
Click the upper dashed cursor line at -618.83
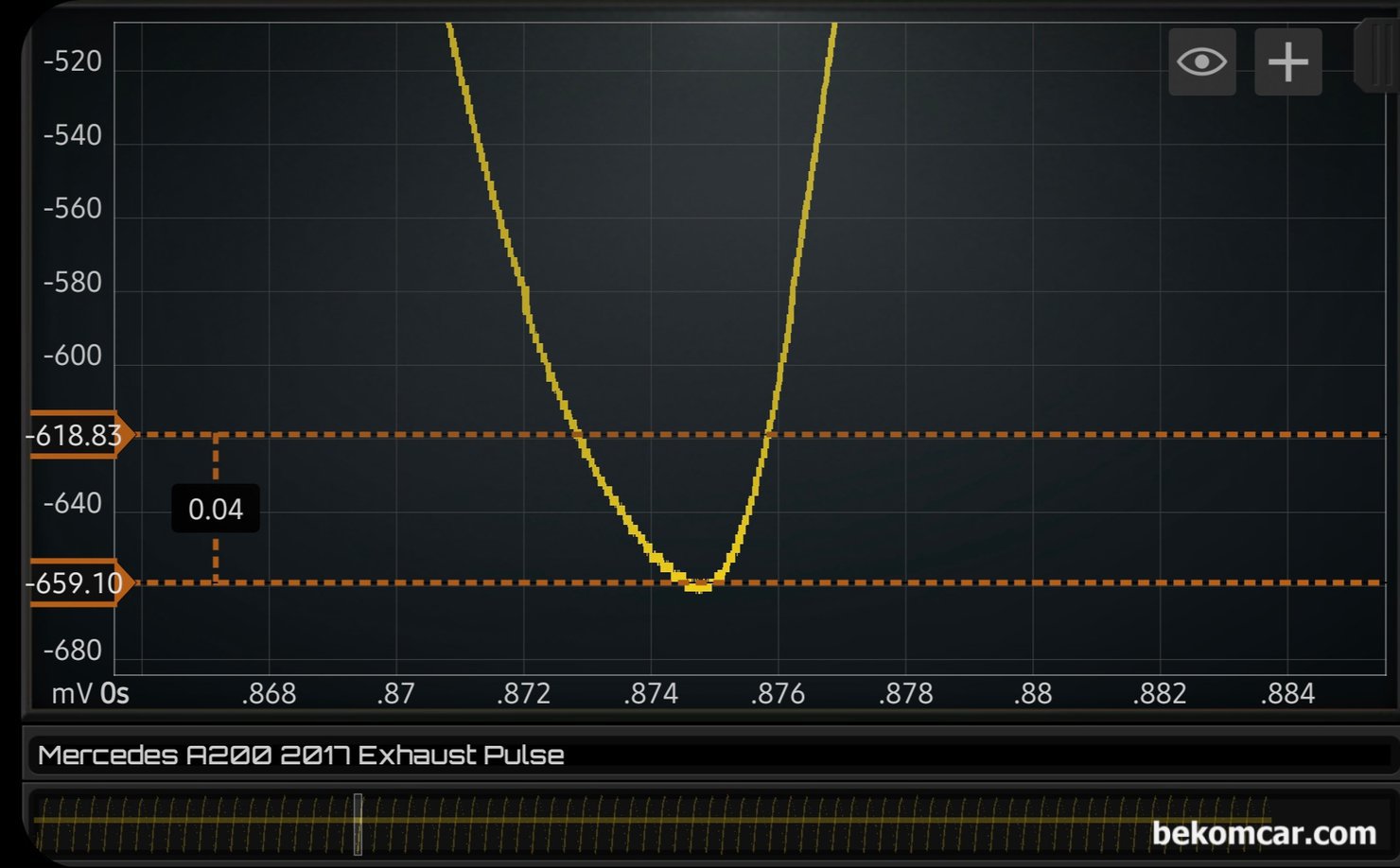point(946,435)
